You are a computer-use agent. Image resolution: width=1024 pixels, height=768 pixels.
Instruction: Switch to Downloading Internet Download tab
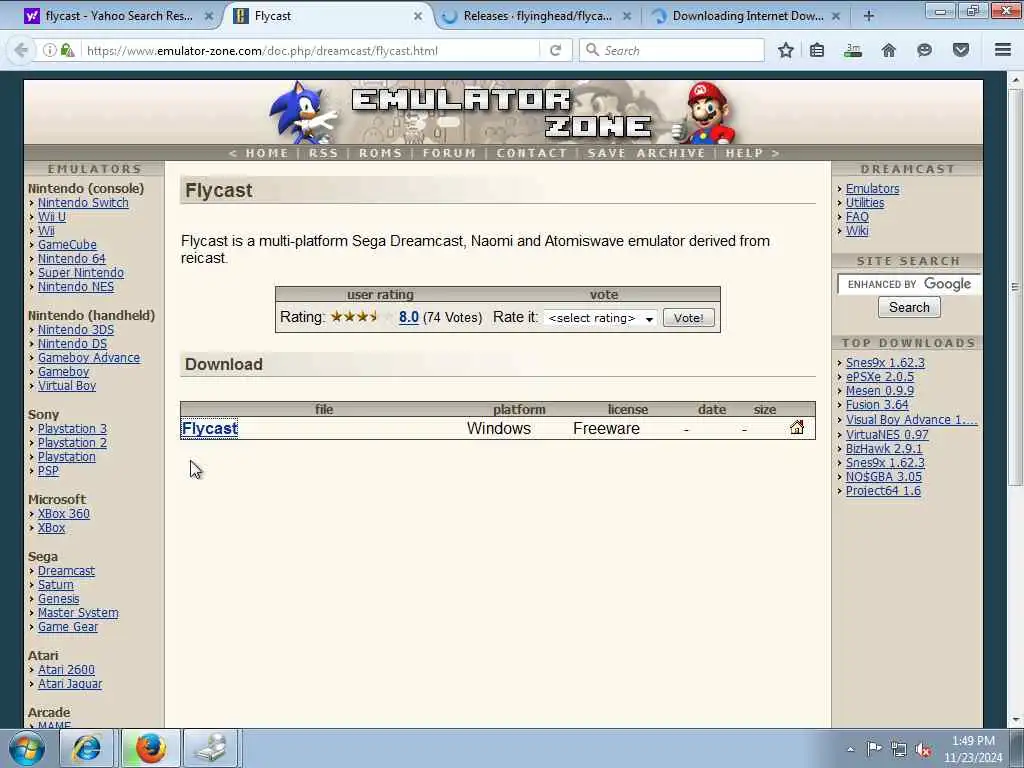pos(747,16)
